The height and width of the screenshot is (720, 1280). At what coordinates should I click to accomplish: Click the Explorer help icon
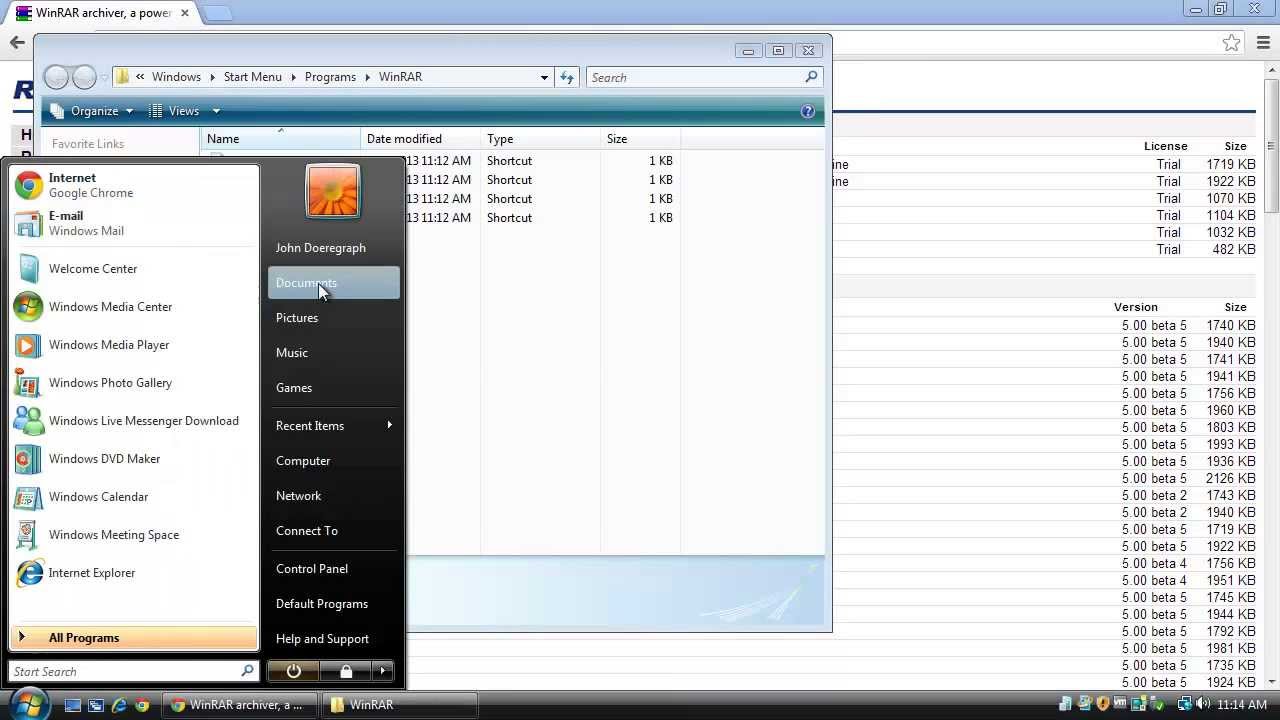(808, 111)
